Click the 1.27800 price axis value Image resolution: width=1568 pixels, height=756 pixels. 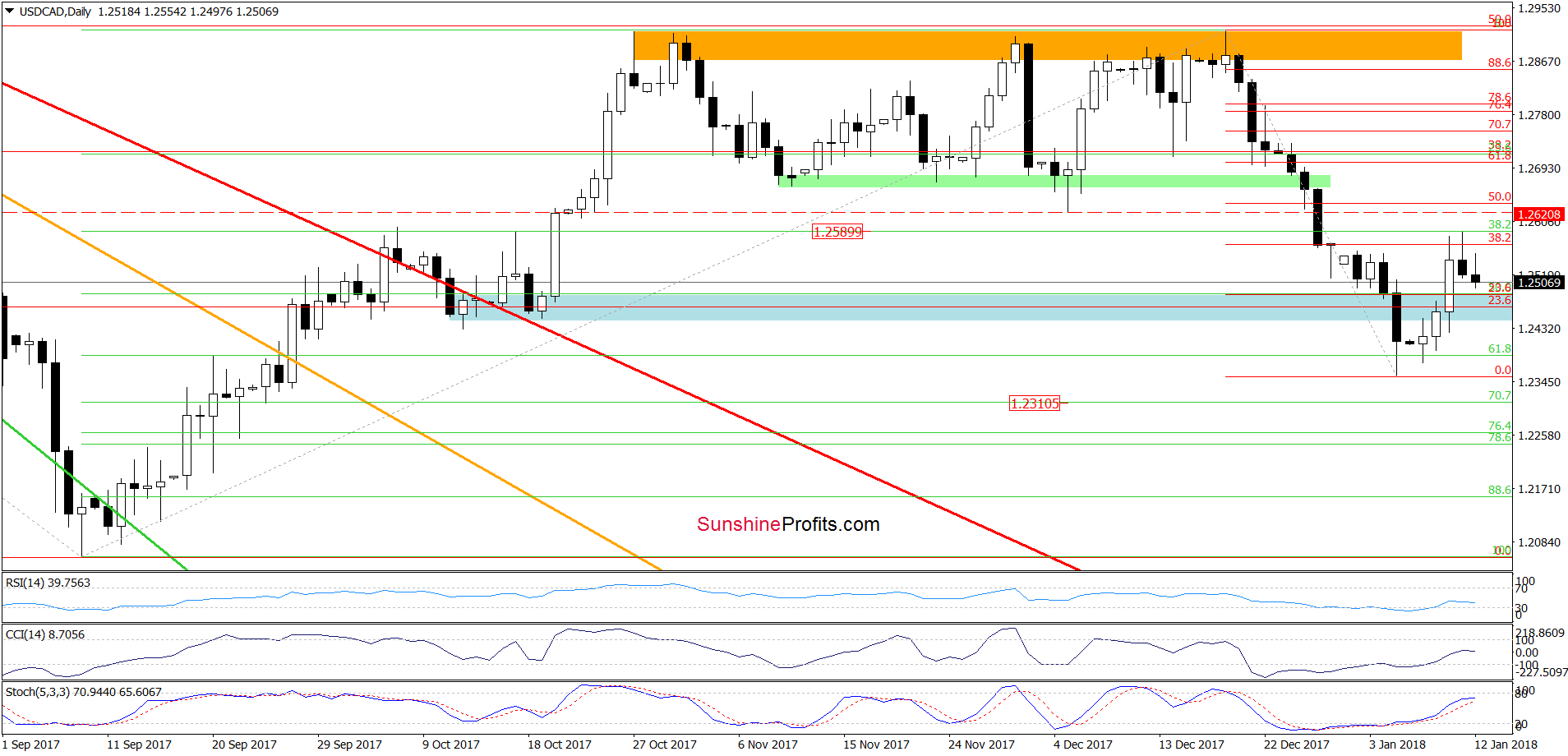[1539, 115]
